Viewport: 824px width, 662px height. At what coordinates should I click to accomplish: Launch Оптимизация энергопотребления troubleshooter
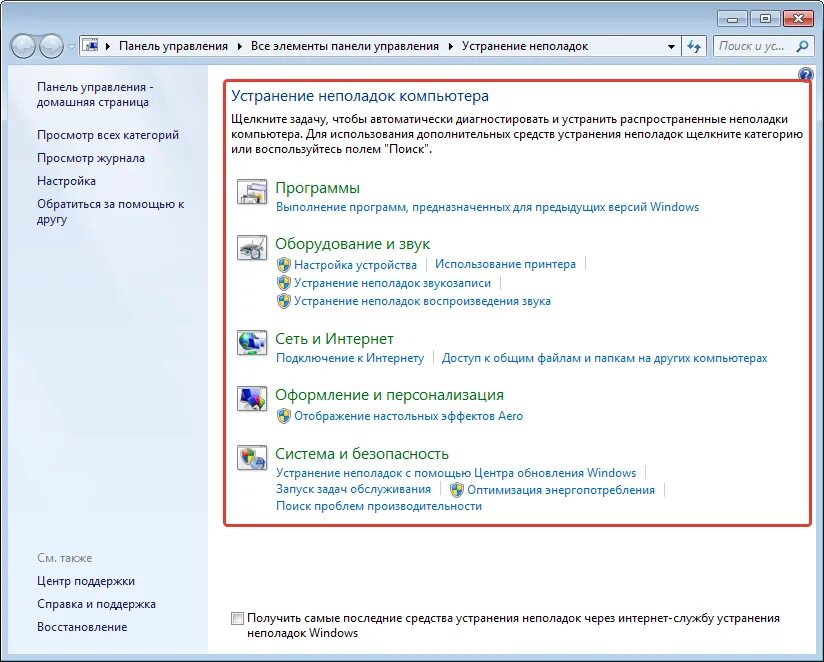[561, 490]
